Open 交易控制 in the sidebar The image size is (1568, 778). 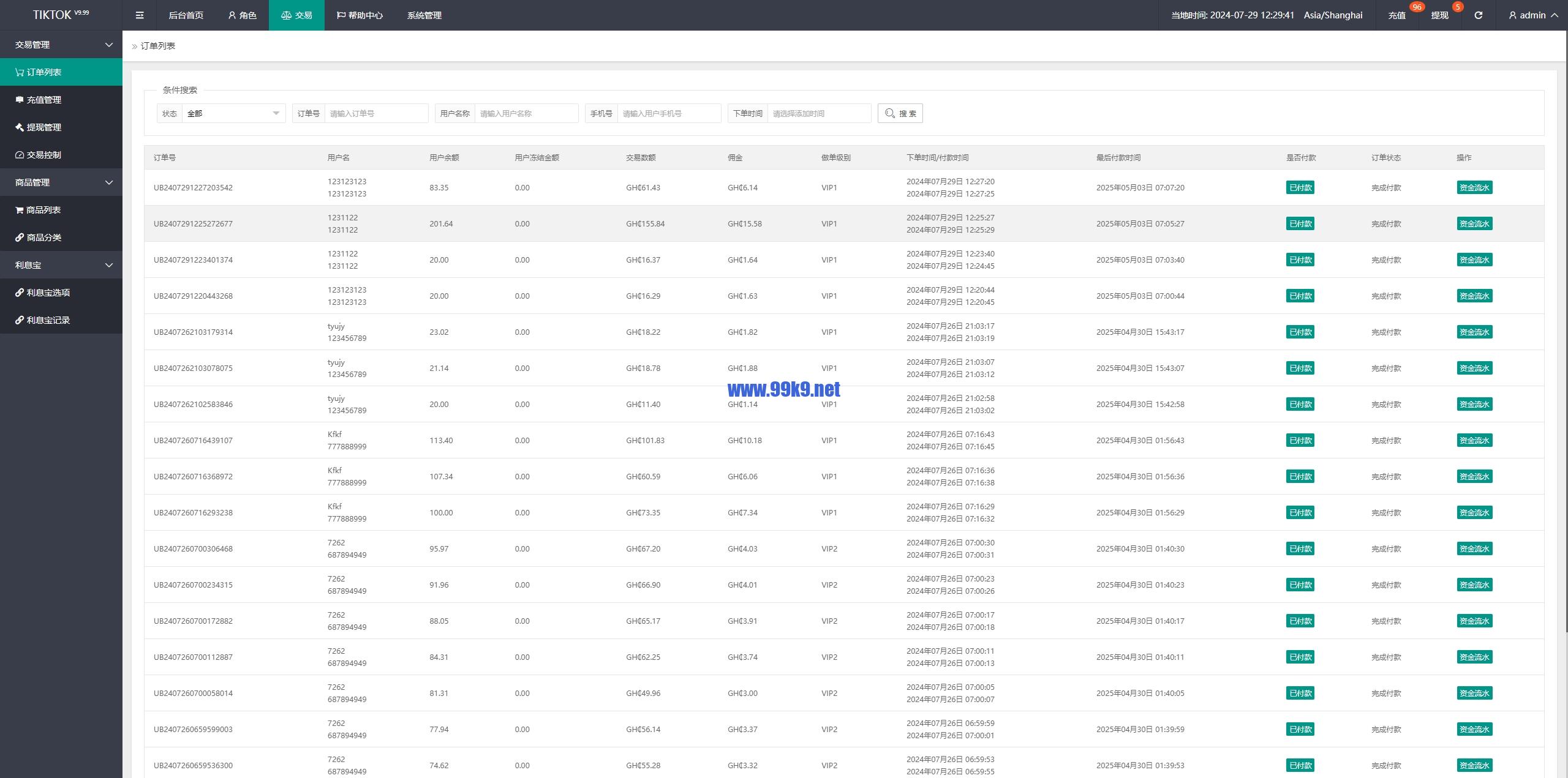(61, 155)
